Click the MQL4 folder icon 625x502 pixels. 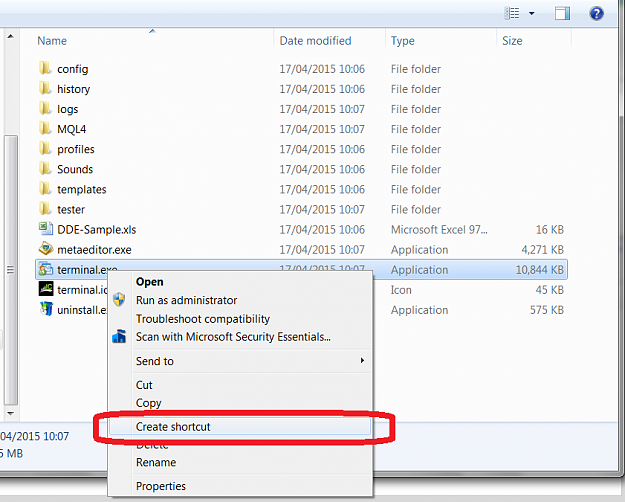[x=45, y=128]
